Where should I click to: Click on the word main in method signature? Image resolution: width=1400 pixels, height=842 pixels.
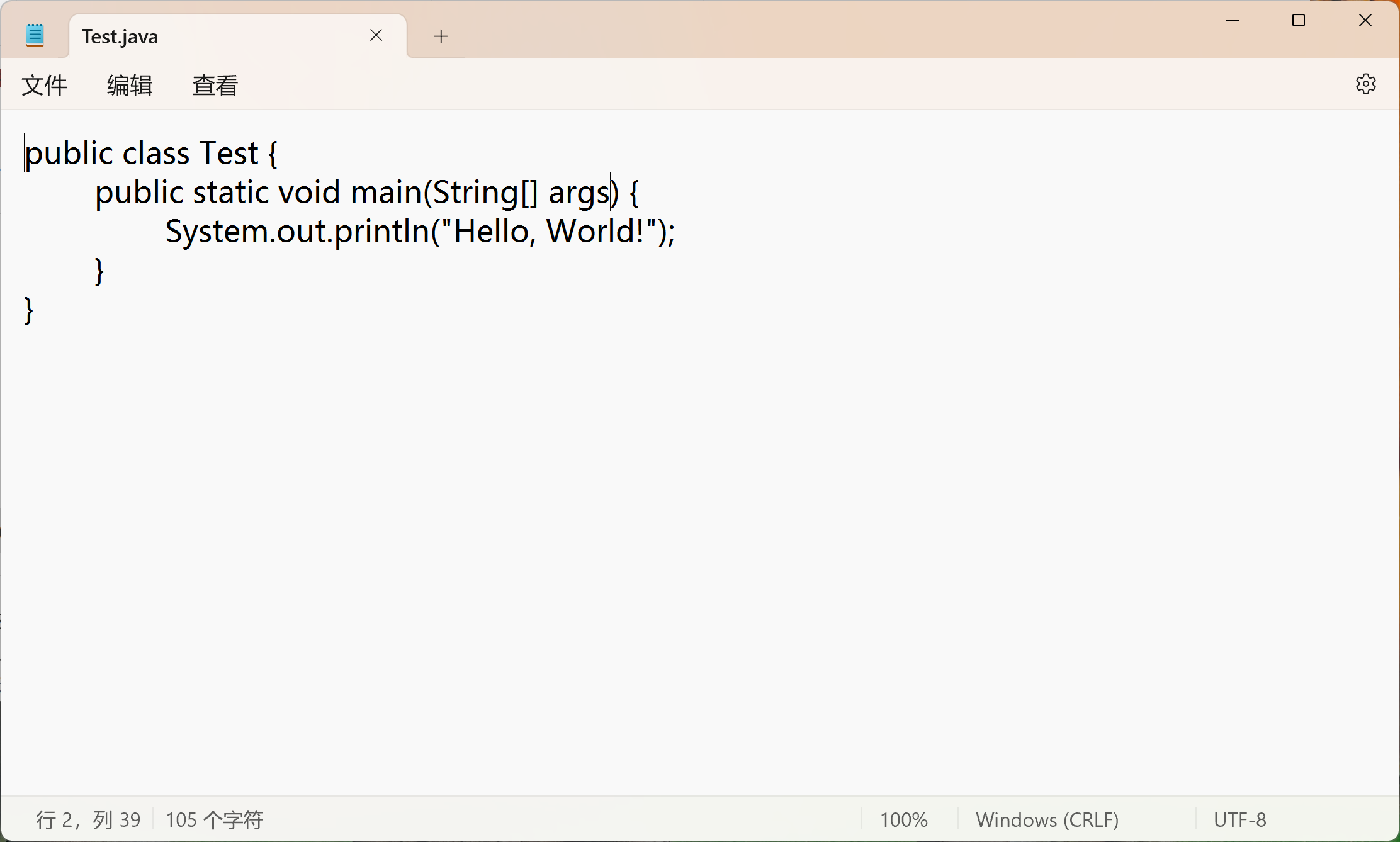pos(386,193)
